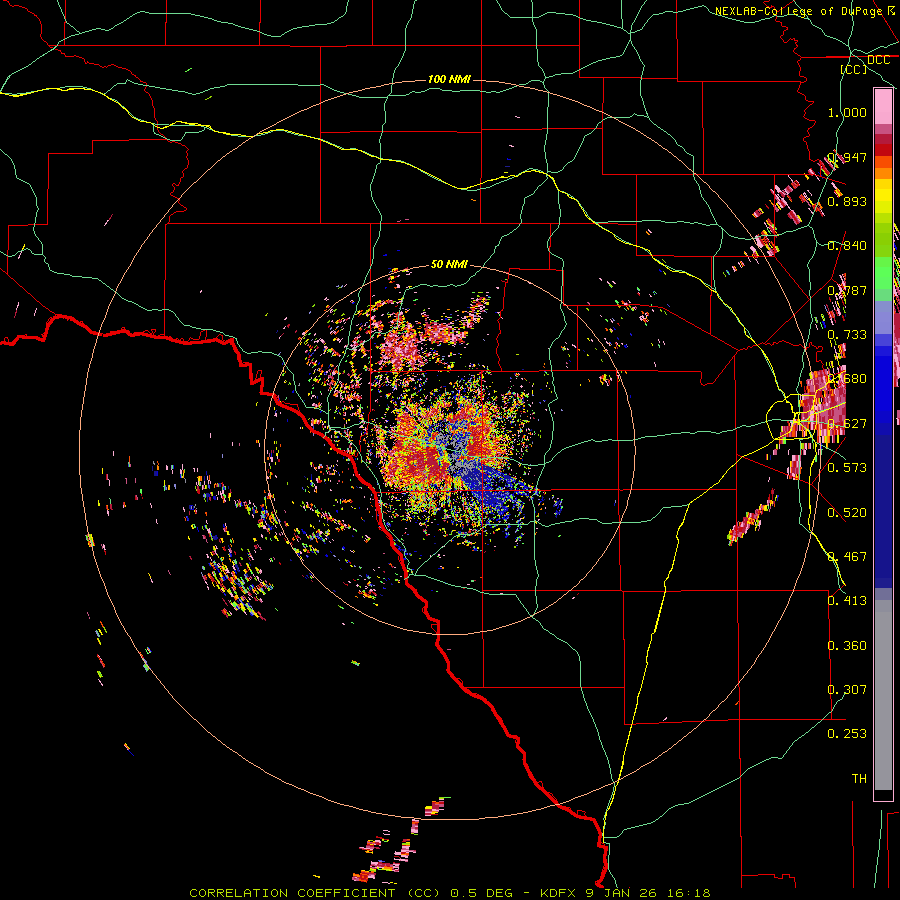Click the 0.840 scale value
The image size is (900, 900).
click(x=847, y=245)
